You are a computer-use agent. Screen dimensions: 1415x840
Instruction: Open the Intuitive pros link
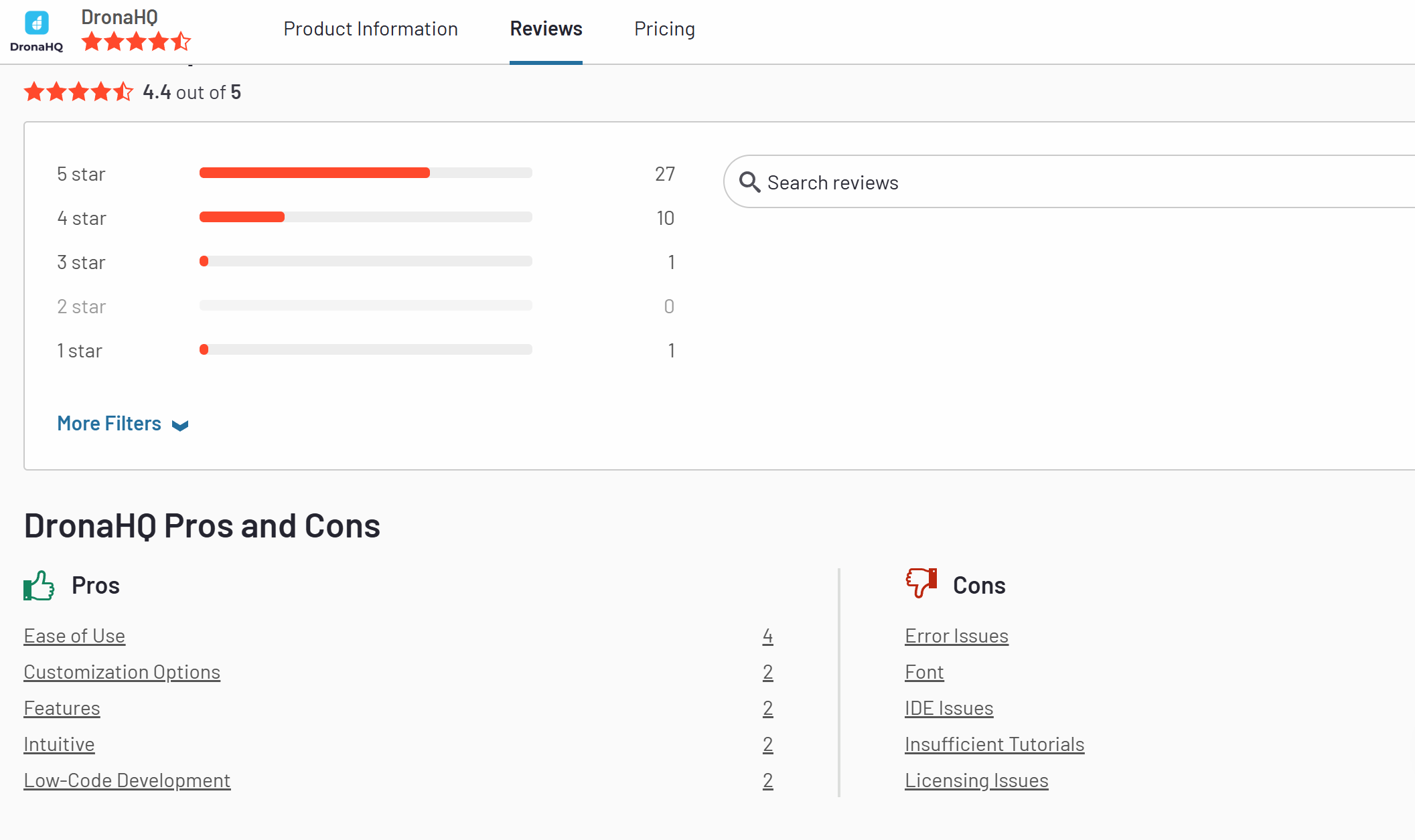pyautogui.click(x=60, y=744)
